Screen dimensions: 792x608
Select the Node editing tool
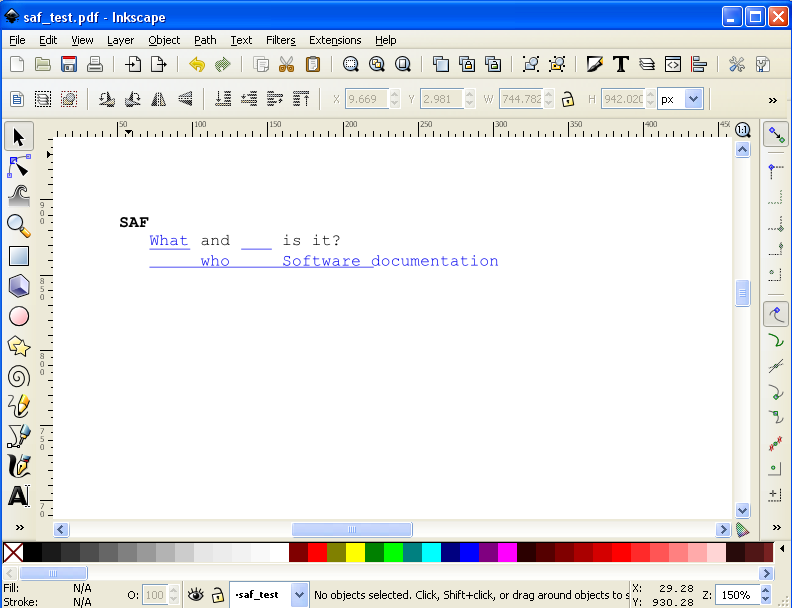pos(19,166)
